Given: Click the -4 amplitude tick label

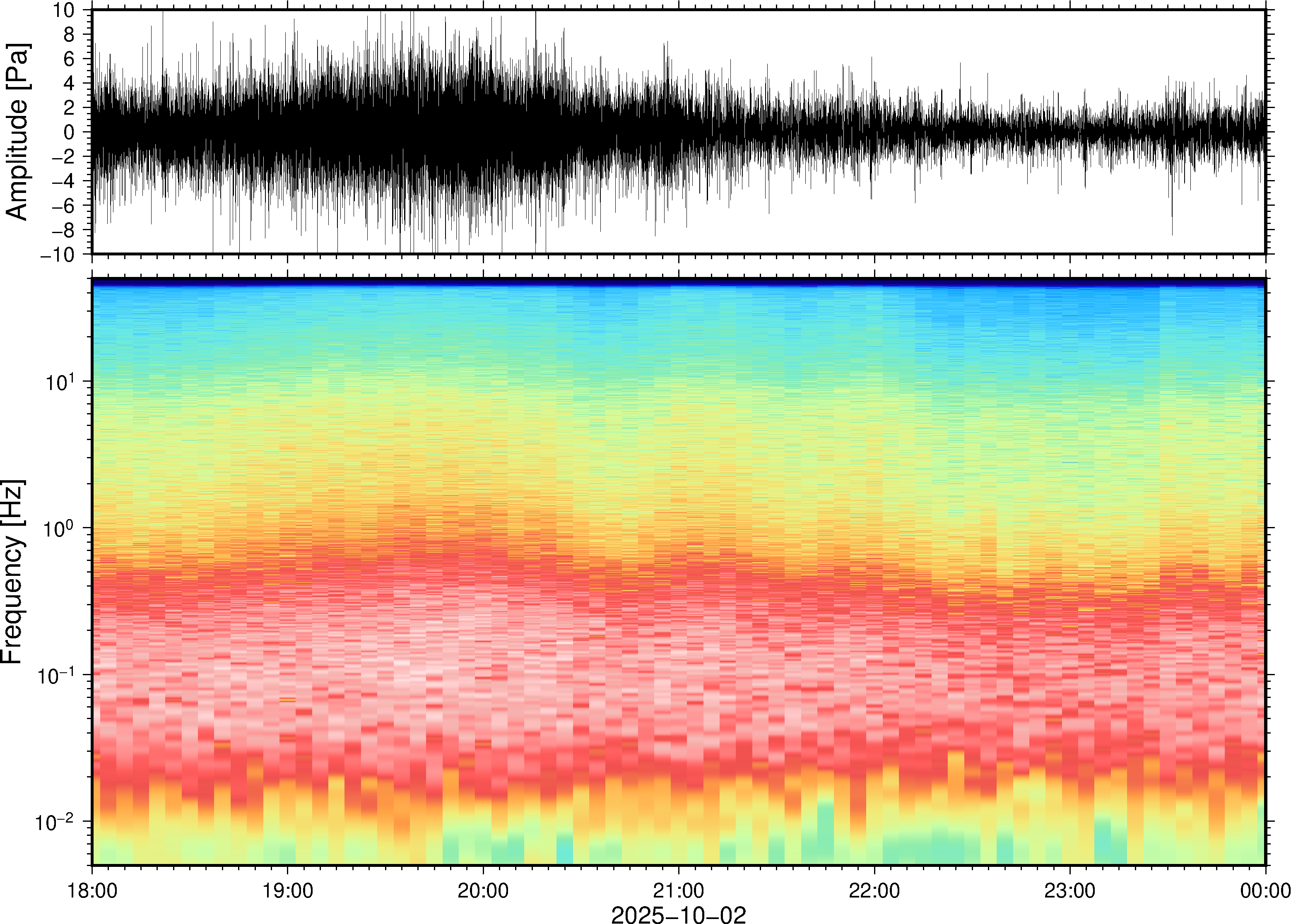Looking at the screenshot, I should click(x=64, y=181).
